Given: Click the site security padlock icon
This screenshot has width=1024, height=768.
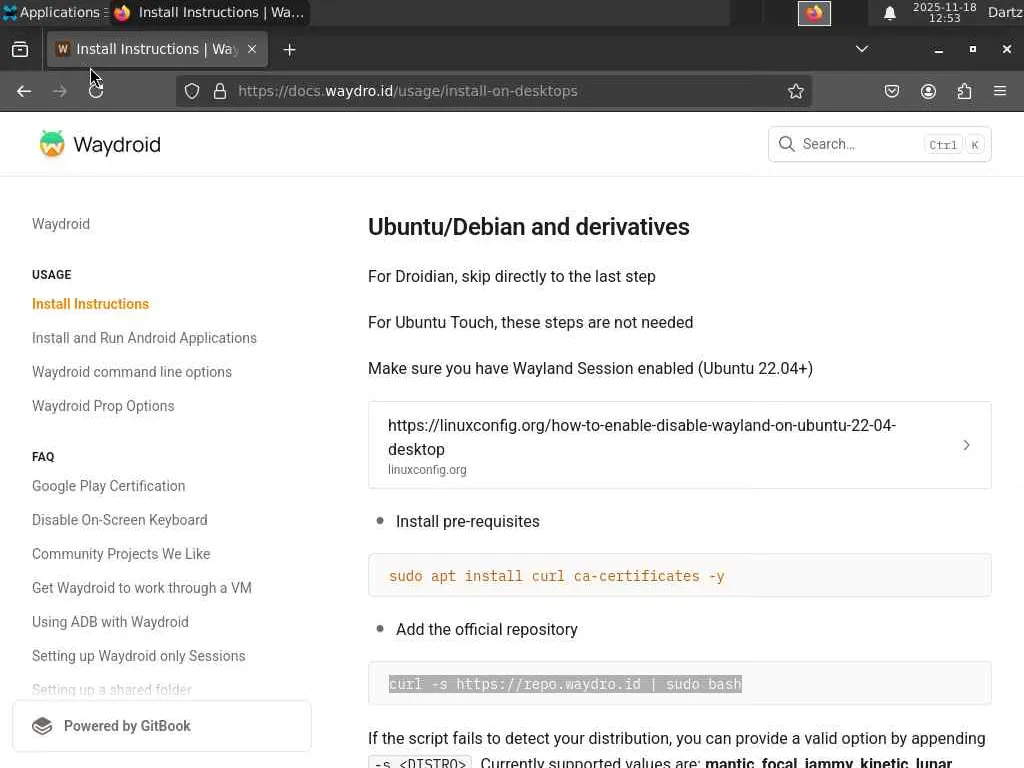Looking at the screenshot, I should coord(220,91).
